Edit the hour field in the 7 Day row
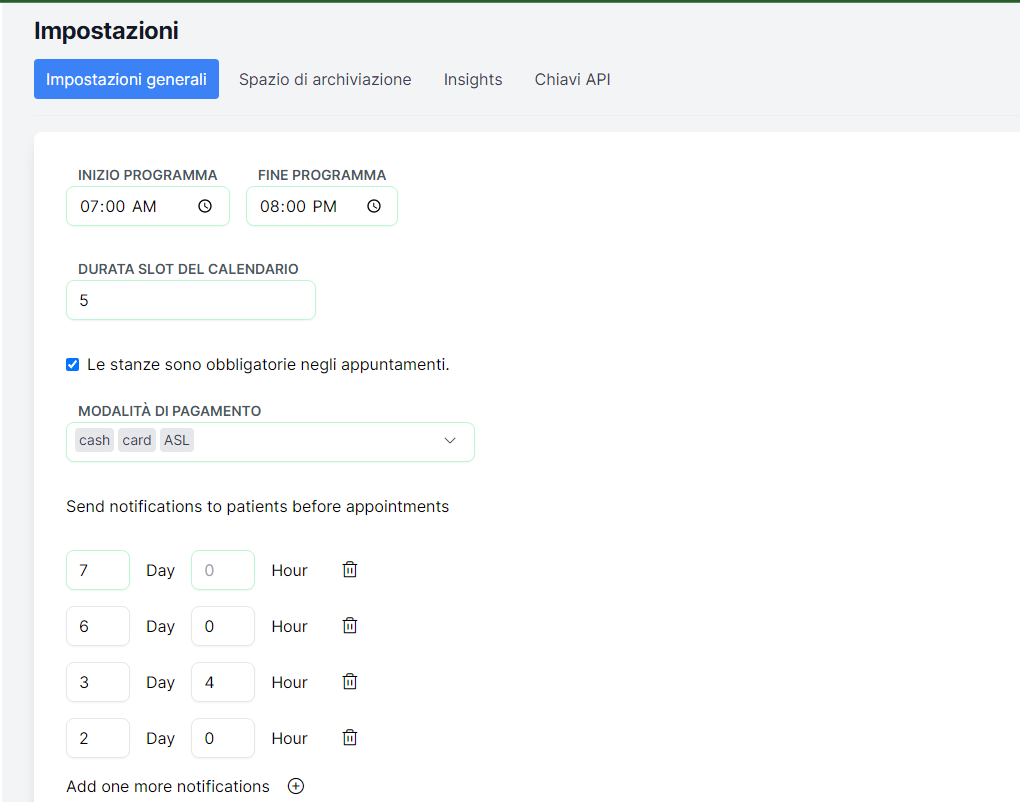The image size is (1020, 802). click(x=222, y=570)
